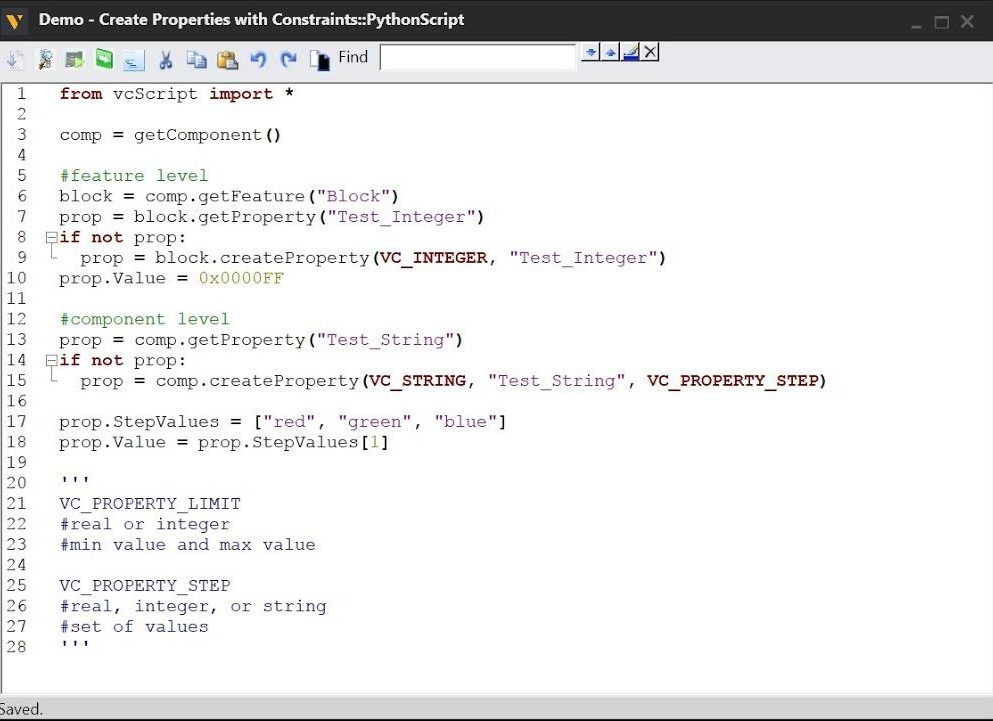Find next match using down-arrow icon

click(591, 52)
